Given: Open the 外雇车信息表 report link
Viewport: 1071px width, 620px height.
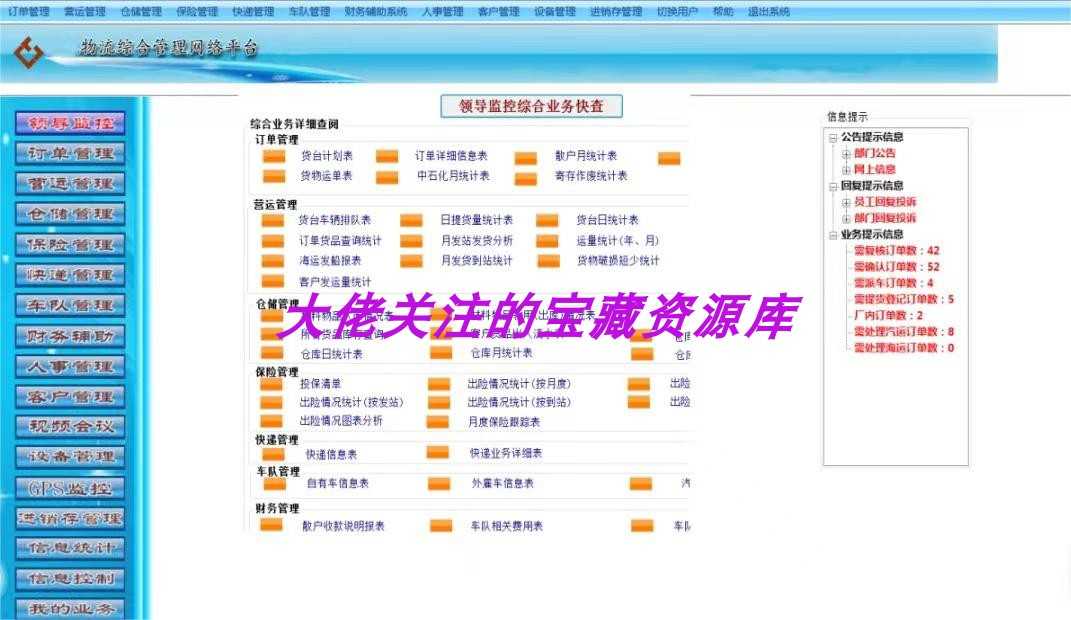Looking at the screenshot, I should [x=503, y=483].
